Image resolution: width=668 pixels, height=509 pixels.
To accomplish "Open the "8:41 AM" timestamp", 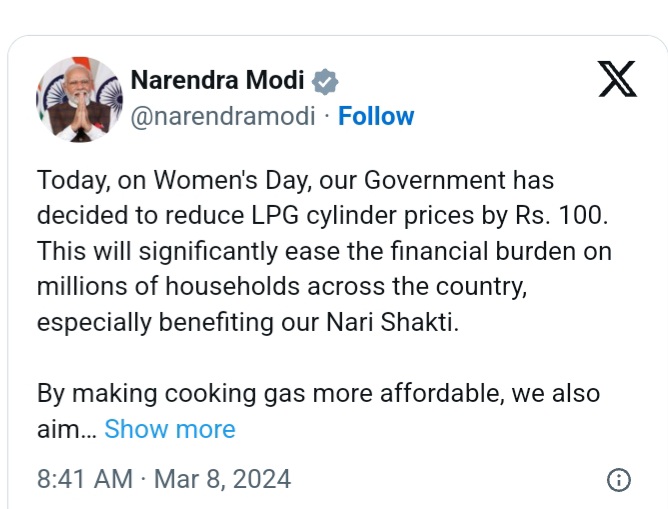I will tap(85, 479).
